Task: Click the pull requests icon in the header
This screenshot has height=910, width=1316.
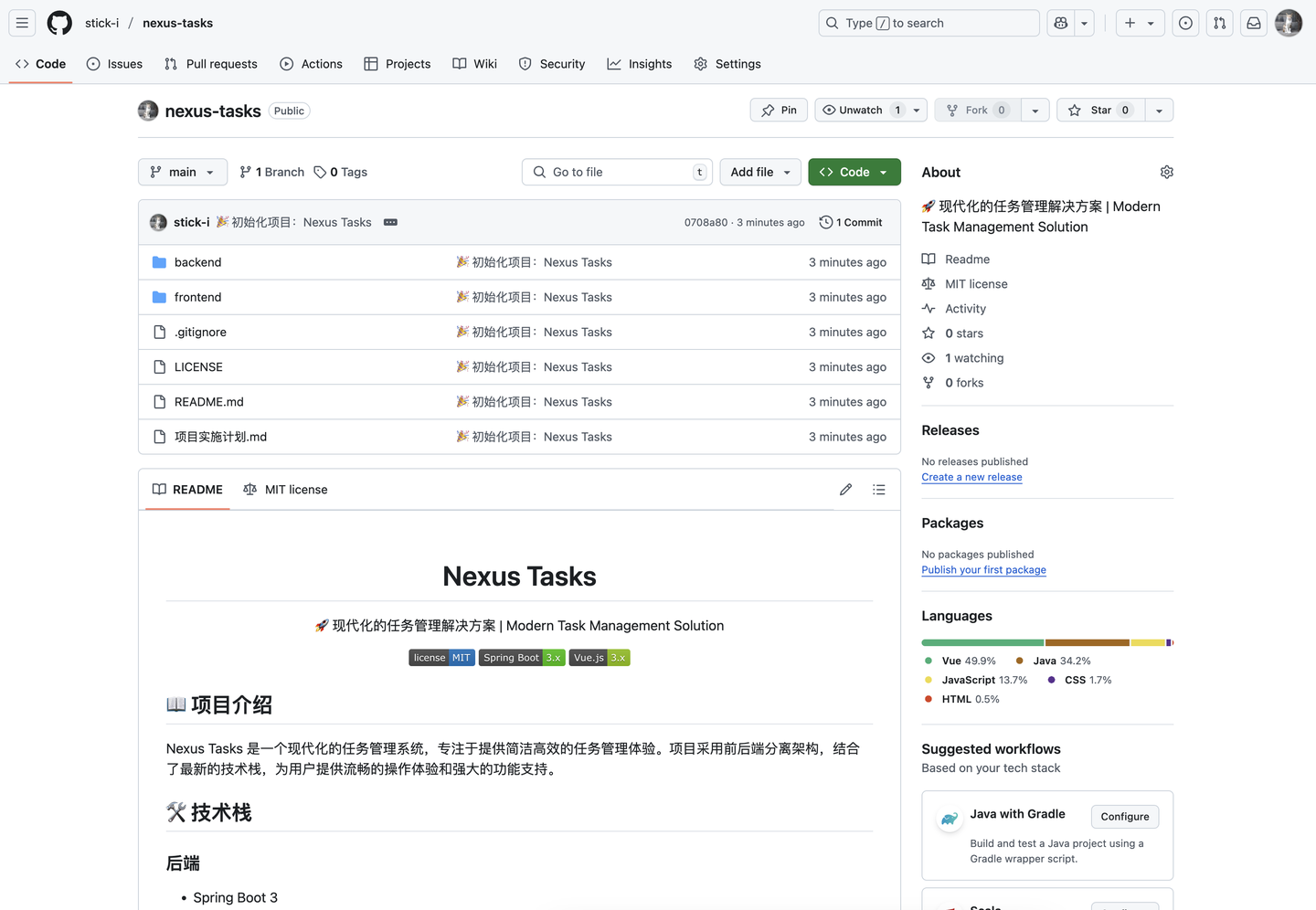Action: coord(1219,23)
